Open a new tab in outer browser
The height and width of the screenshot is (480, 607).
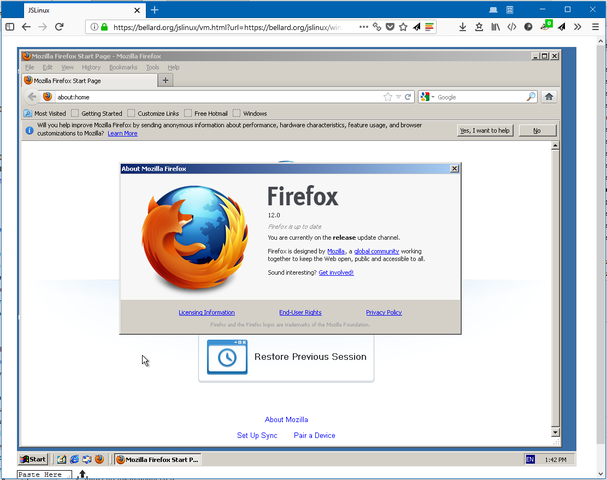(154, 10)
